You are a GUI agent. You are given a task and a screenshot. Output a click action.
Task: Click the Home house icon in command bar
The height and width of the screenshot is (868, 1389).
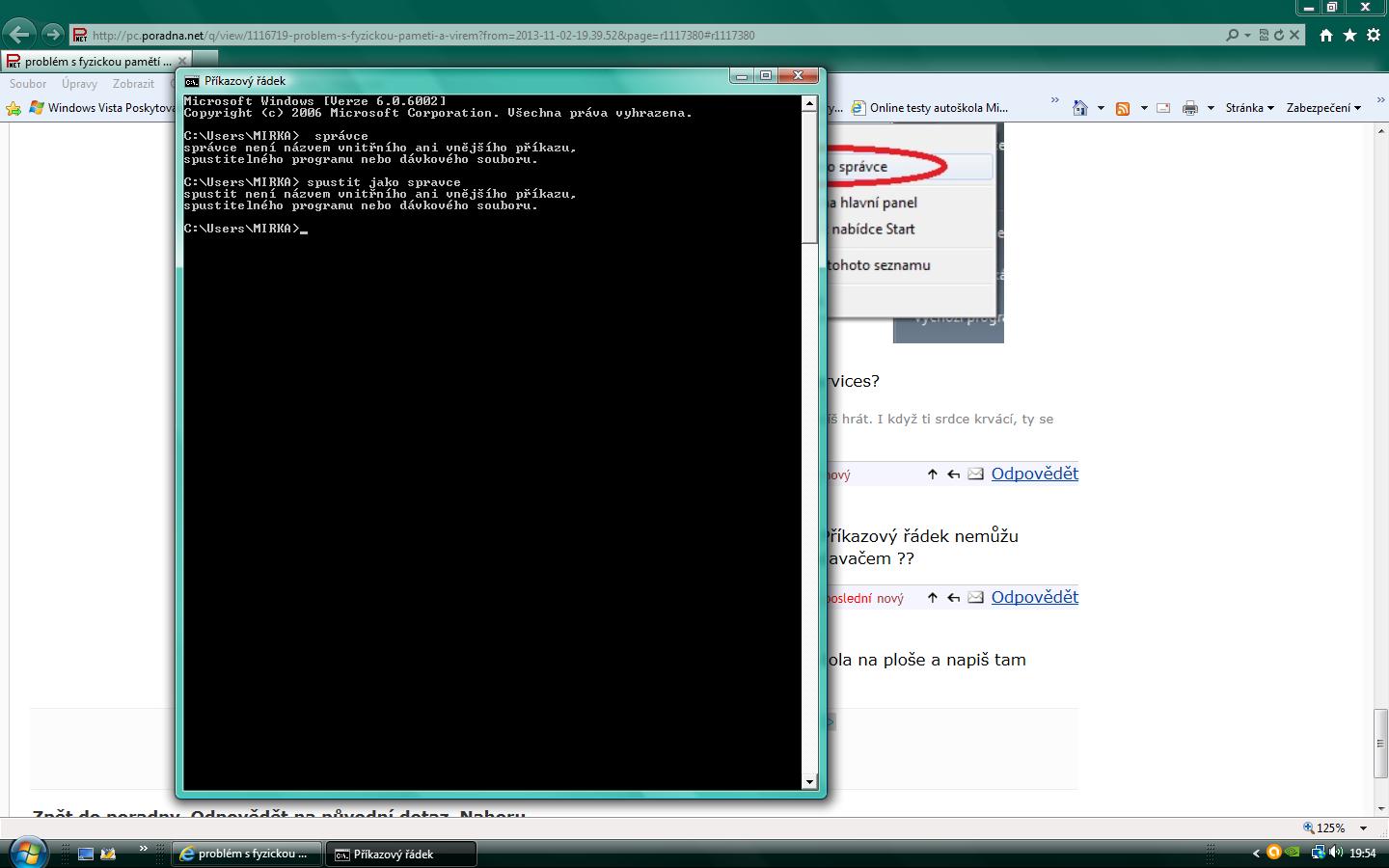coord(1080,108)
